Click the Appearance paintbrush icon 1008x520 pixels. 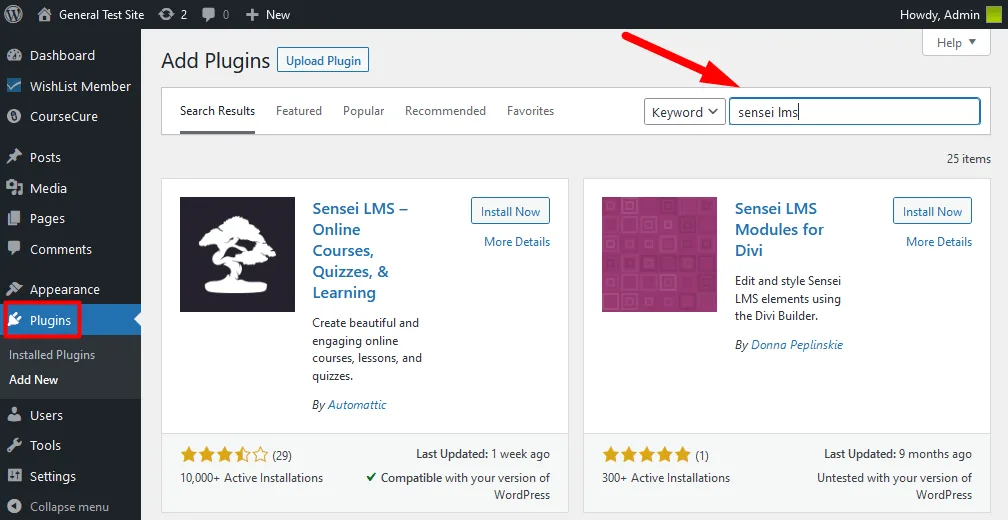pyautogui.click(x=14, y=289)
